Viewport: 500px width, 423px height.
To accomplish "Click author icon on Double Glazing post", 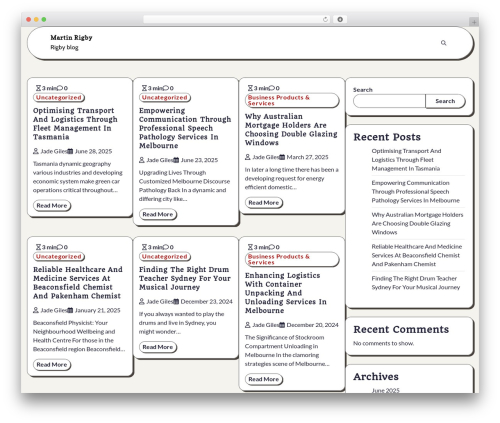I will pyautogui.click(x=248, y=157).
